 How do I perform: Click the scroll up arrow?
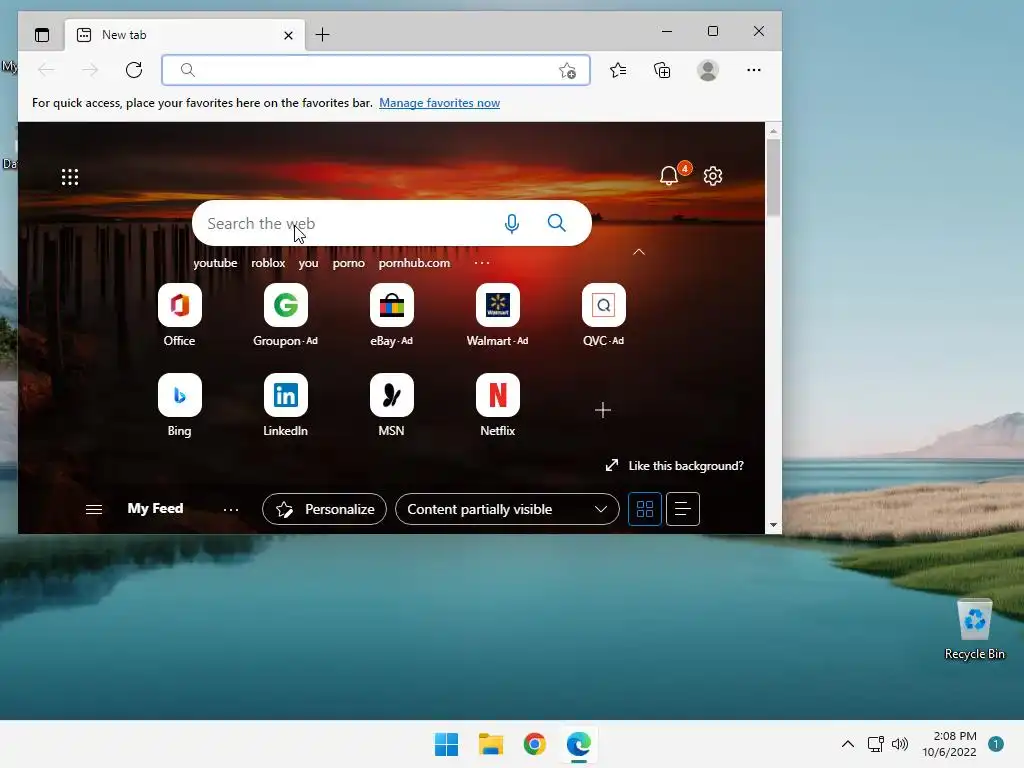(x=773, y=131)
